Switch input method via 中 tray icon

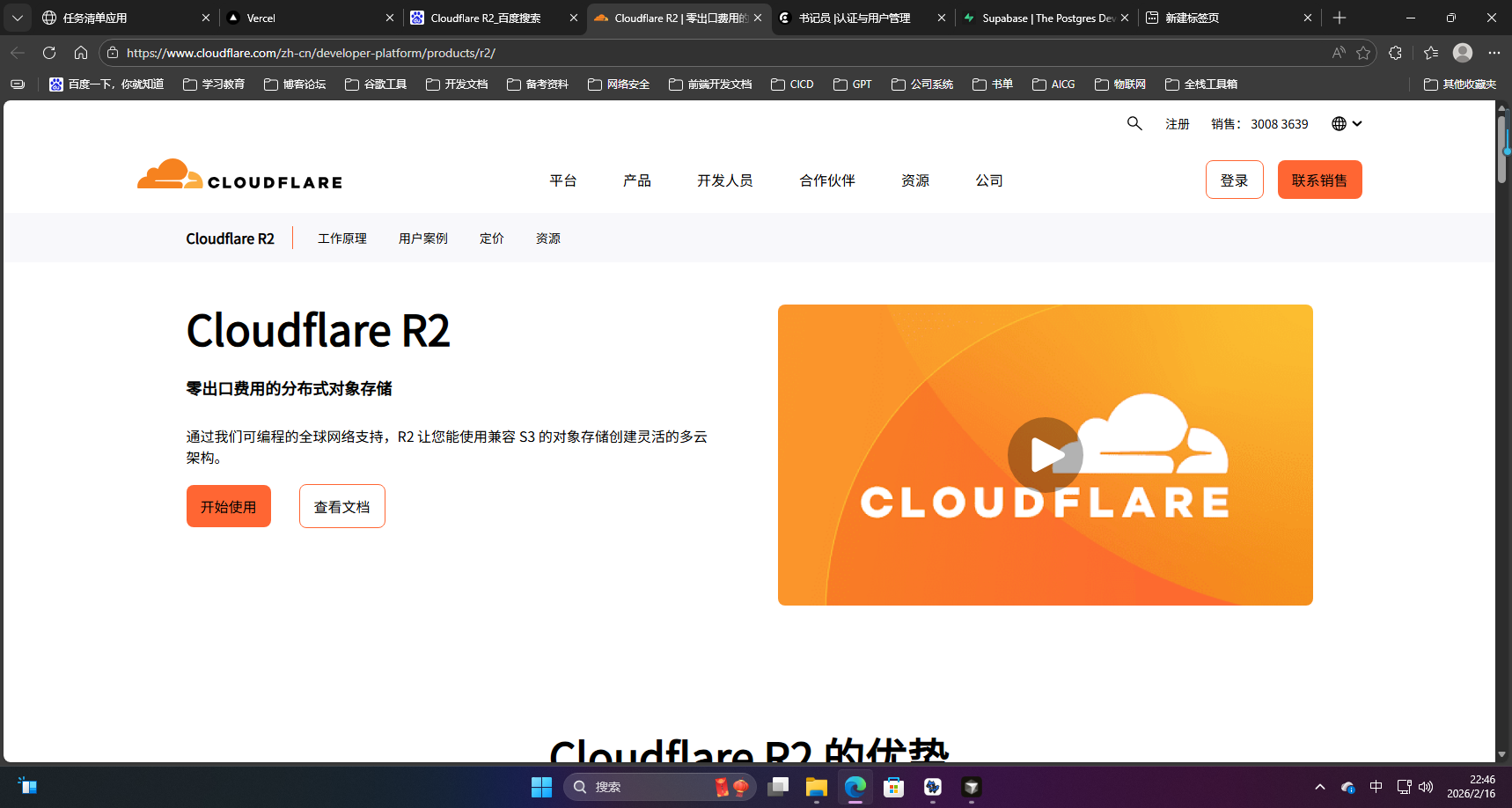coord(1376,786)
